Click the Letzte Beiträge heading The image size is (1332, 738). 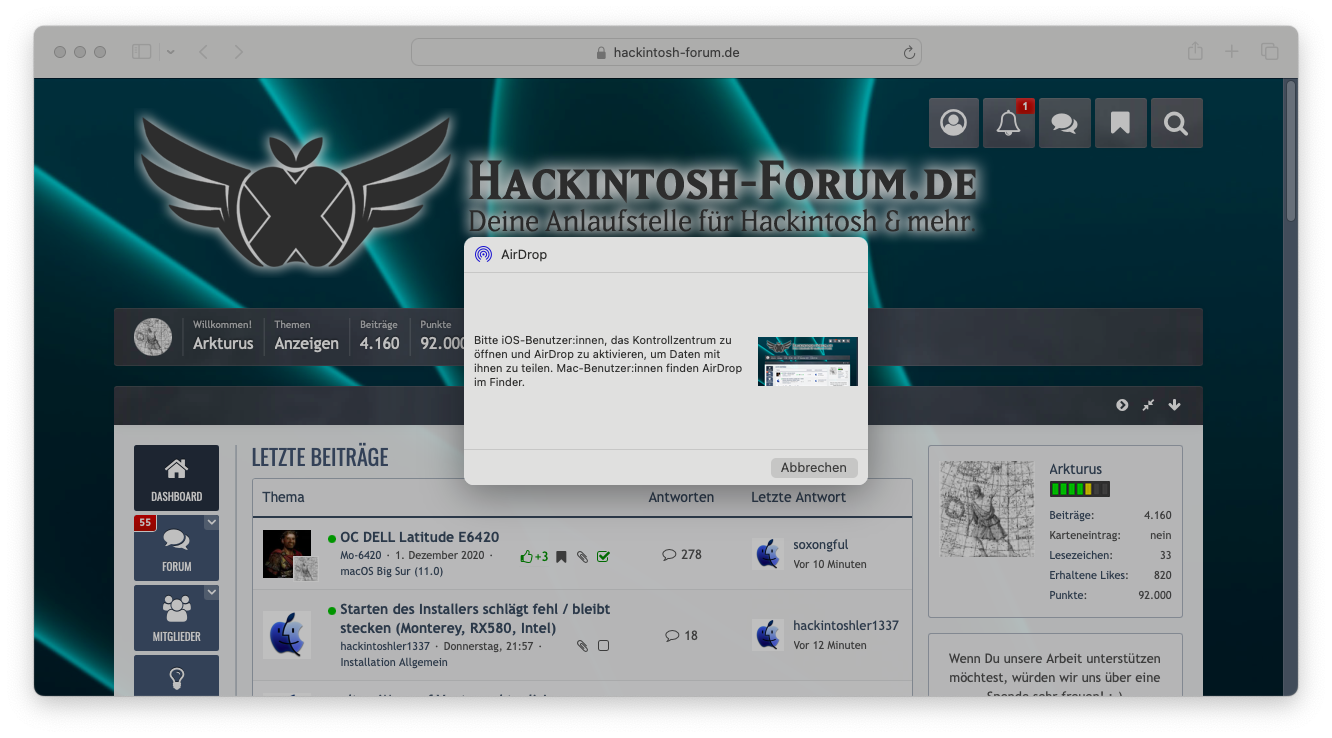coord(319,457)
